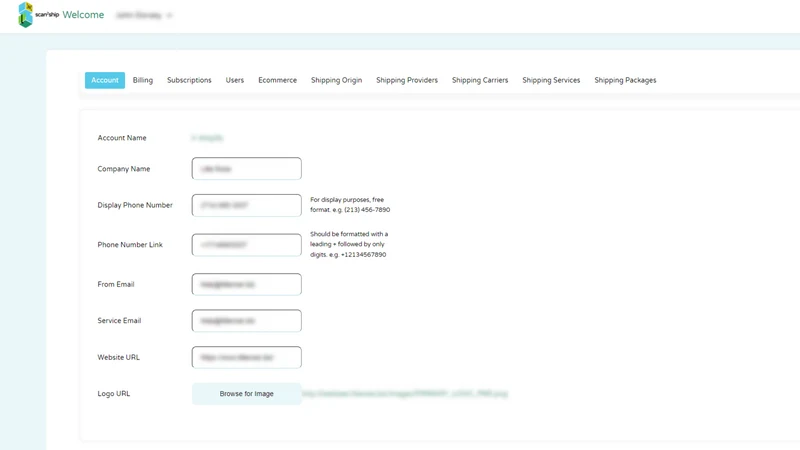Screen dimensions: 800x450
Task: Go to Shipping Services tab
Action: tap(551, 80)
